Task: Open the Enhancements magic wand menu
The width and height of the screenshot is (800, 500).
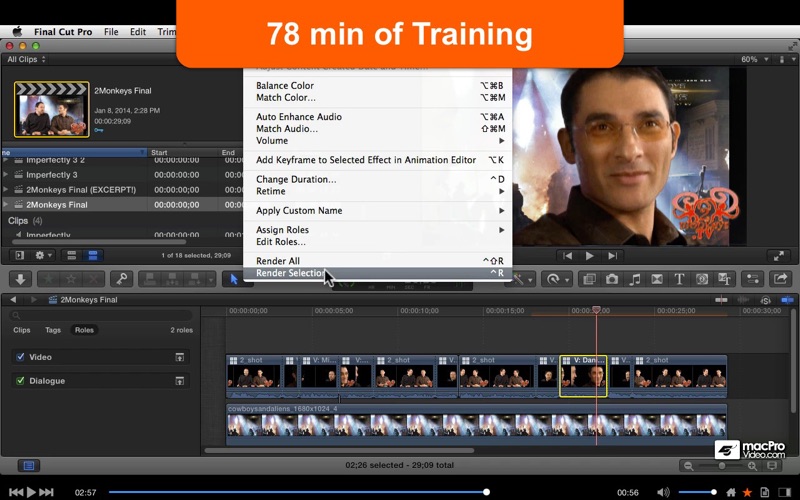Action: pos(522,279)
